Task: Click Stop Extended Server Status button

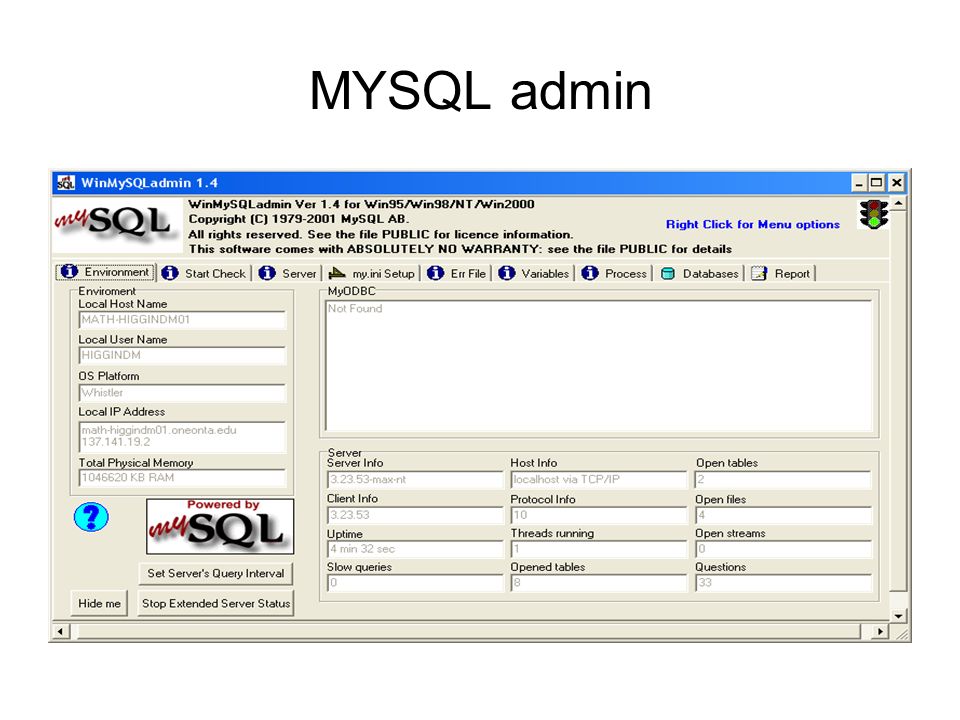Action: click(216, 603)
